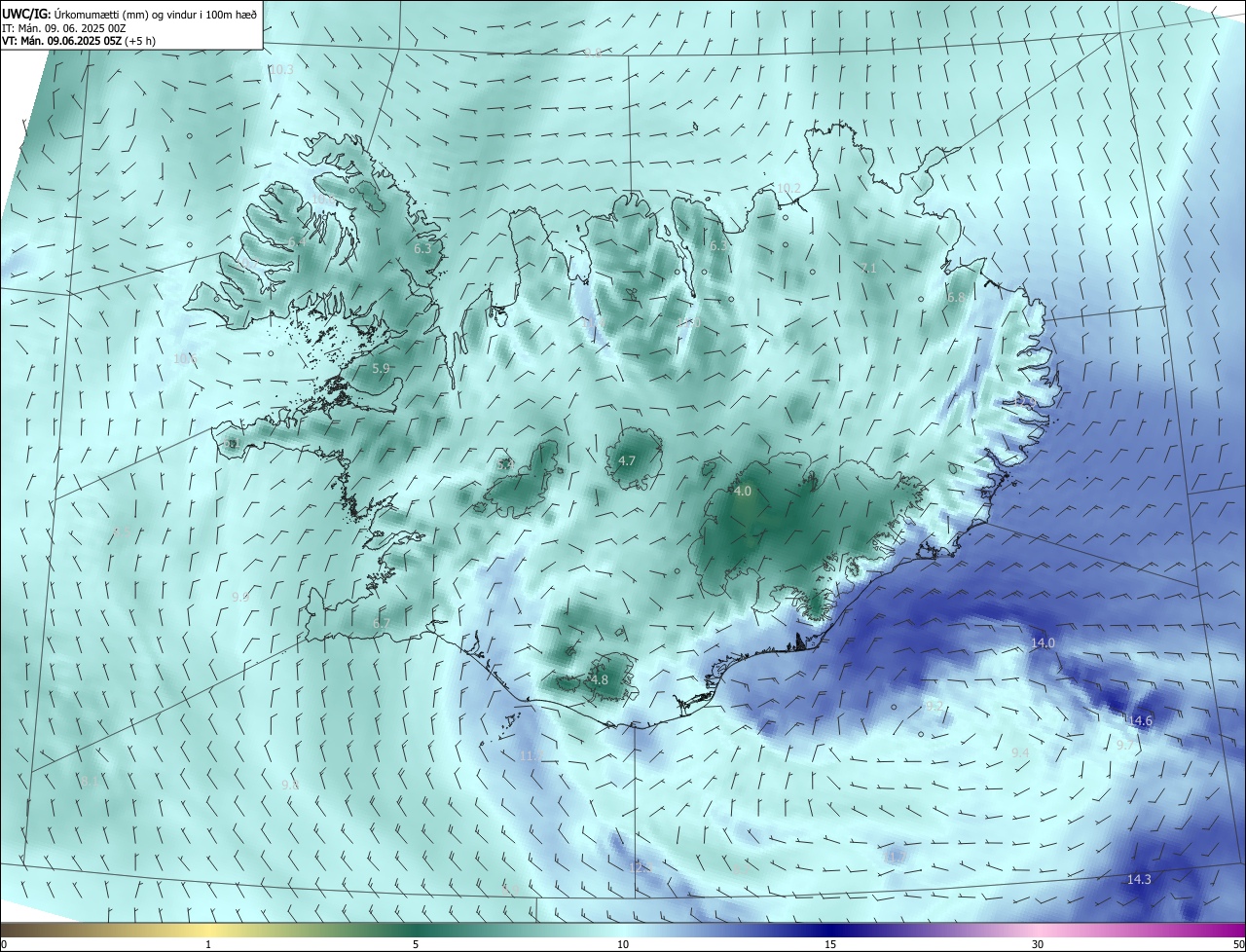Screen dimensions: 1246x952
Task: Click the 10.3 value label on the map
Action: (x=281, y=70)
